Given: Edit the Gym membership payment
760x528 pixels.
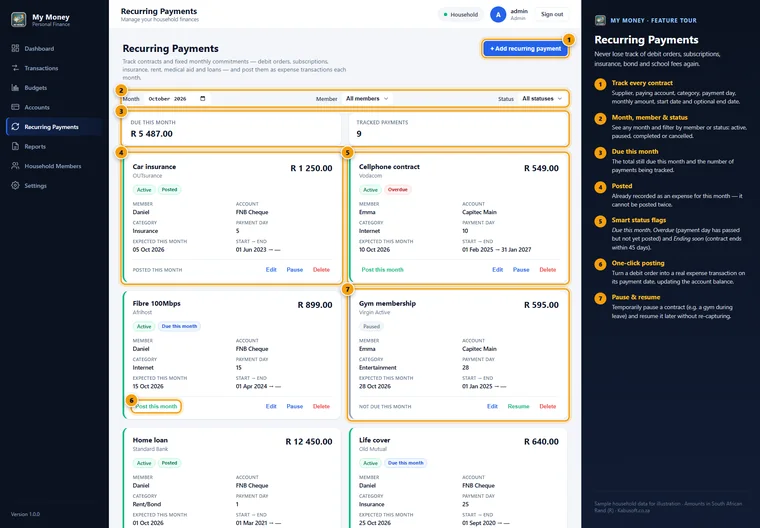Looking at the screenshot, I should tap(492, 406).
